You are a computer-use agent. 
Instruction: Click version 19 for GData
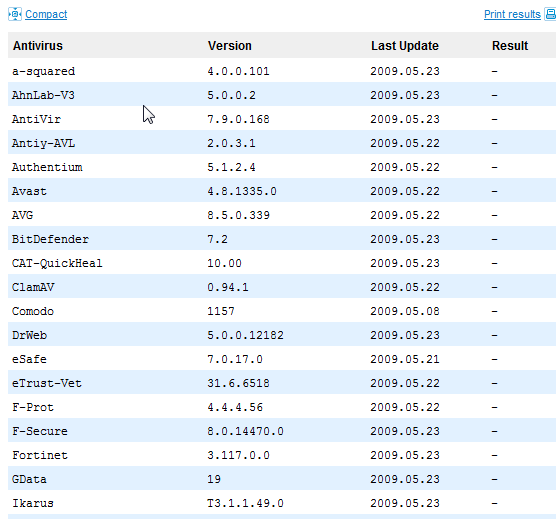click(x=214, y=479)
